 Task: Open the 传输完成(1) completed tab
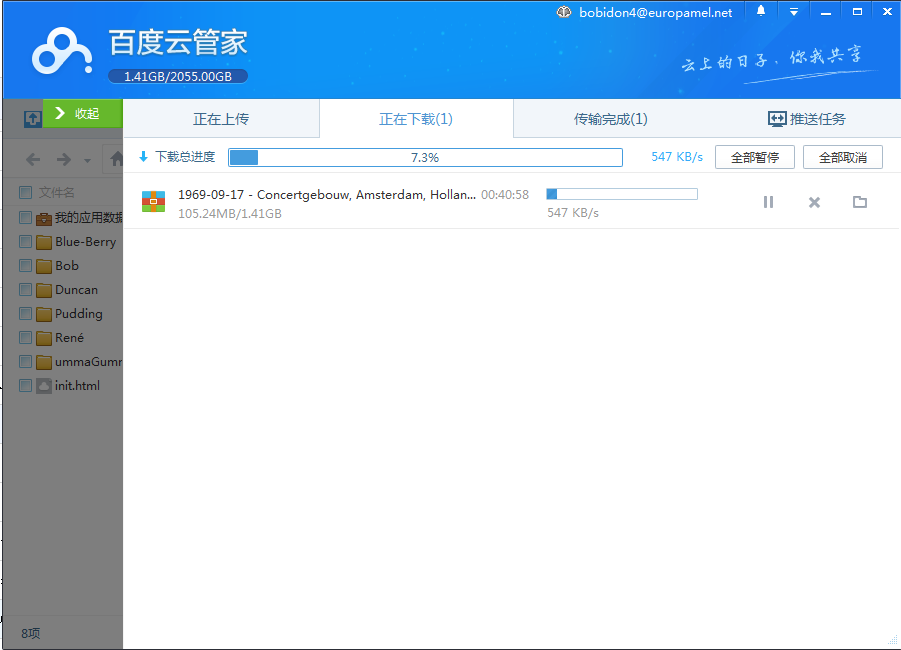pos(610,119)
